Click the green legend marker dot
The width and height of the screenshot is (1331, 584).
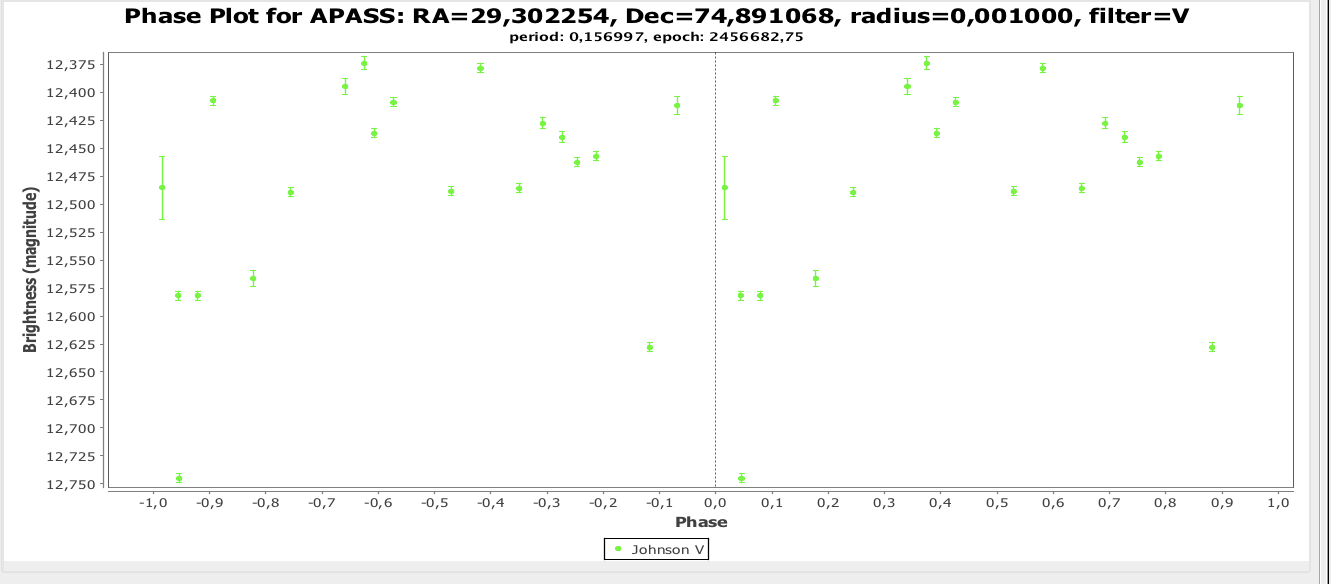[x=618, y=549]
